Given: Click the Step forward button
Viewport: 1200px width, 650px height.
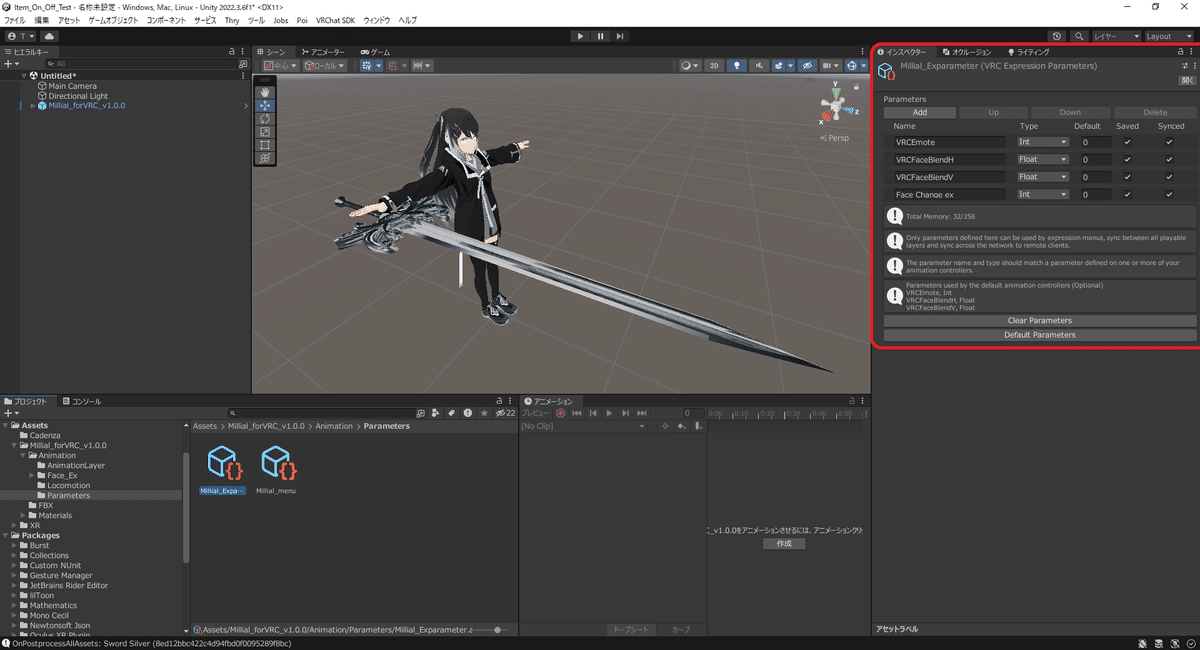Looking at the screenshot, I should pos(620,36).
